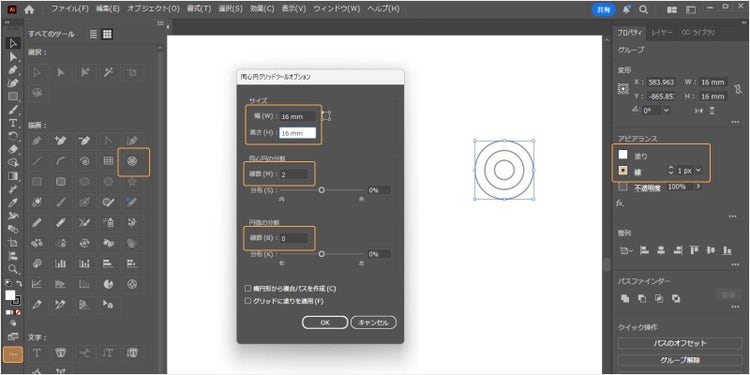
Task: Swap fill and stroke colors in toolbar
Action: 19,284
